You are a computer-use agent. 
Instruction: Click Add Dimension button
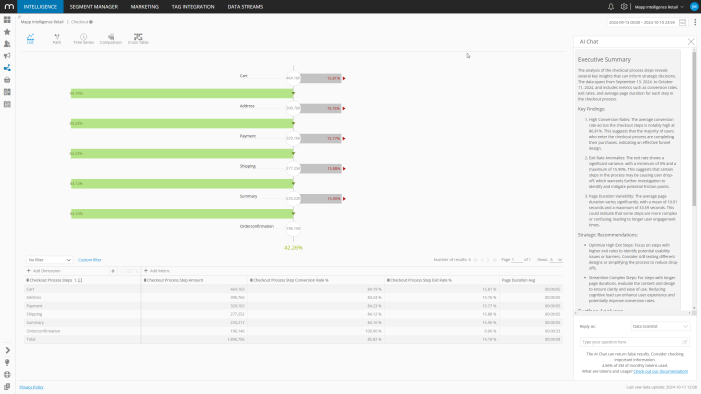coord(44,271)
